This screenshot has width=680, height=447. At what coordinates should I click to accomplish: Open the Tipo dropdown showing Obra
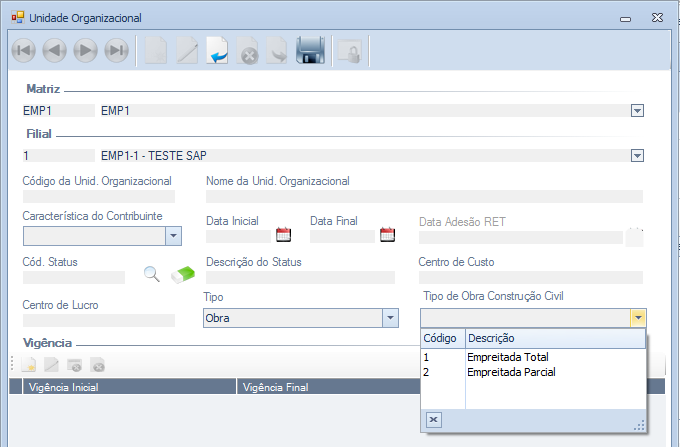pos(390,318)
